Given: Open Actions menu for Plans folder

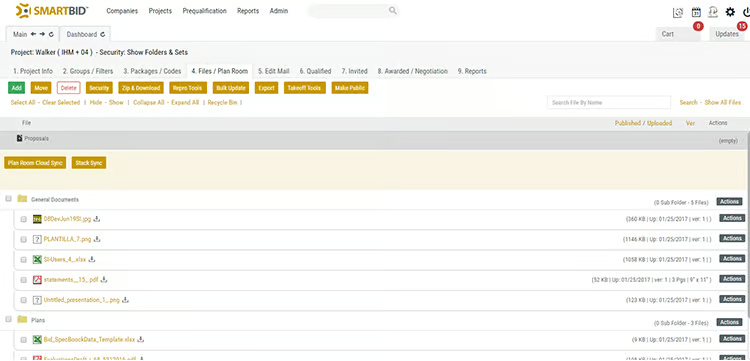Looking at the screenshot, I should tap(729, 322).
